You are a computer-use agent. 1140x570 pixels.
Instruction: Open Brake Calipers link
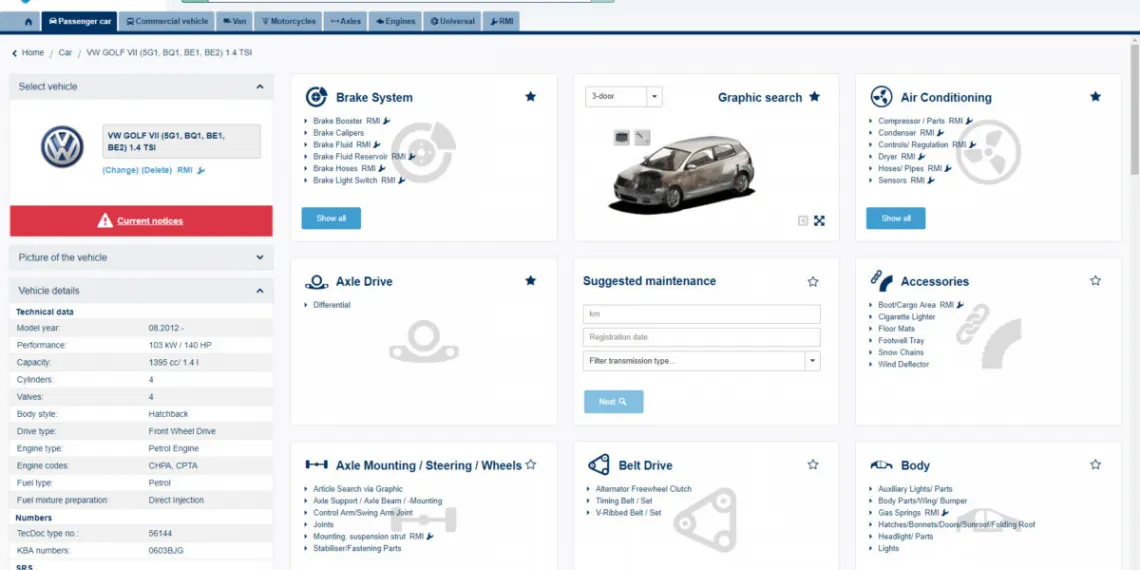click(339, 133)
